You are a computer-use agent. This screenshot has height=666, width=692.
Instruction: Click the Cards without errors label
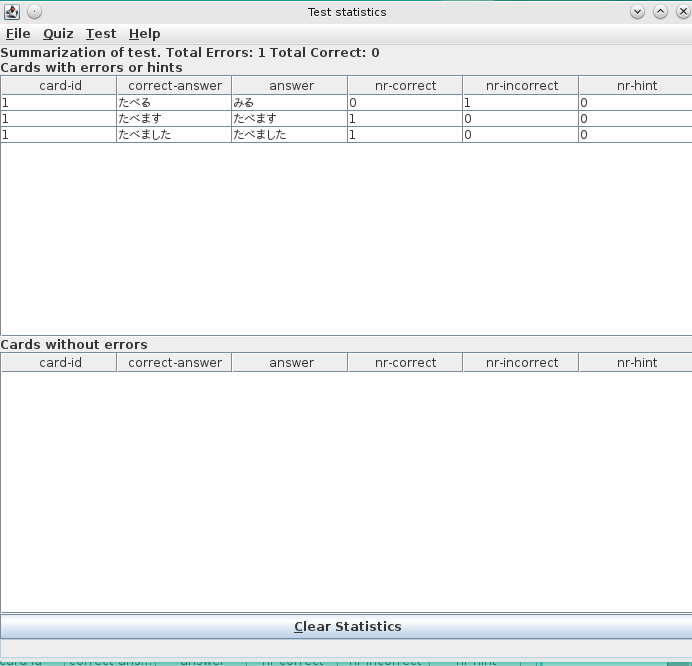tap(74, 344)
